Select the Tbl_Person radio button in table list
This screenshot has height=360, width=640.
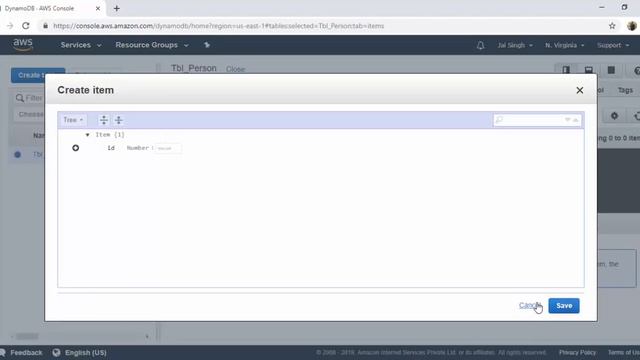coord(18,154)
